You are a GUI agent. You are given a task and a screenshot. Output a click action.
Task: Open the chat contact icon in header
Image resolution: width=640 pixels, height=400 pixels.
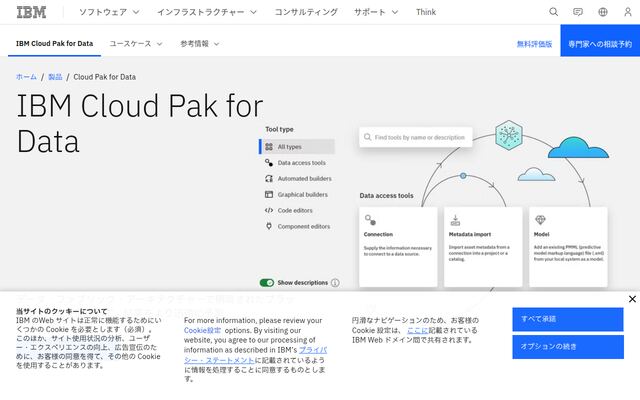pos(578,12)
